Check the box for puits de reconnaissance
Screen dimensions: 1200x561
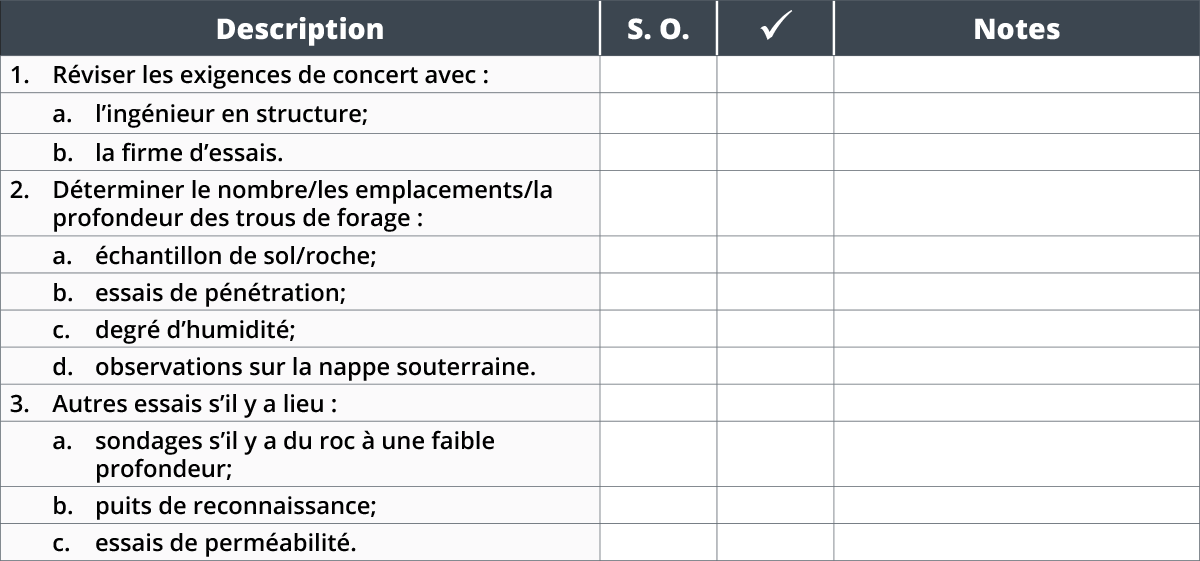(775, 505)
